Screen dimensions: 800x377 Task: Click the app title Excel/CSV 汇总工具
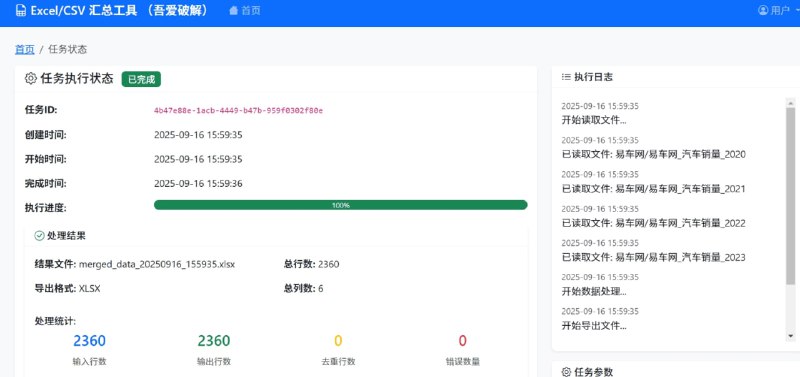point(84,11)
